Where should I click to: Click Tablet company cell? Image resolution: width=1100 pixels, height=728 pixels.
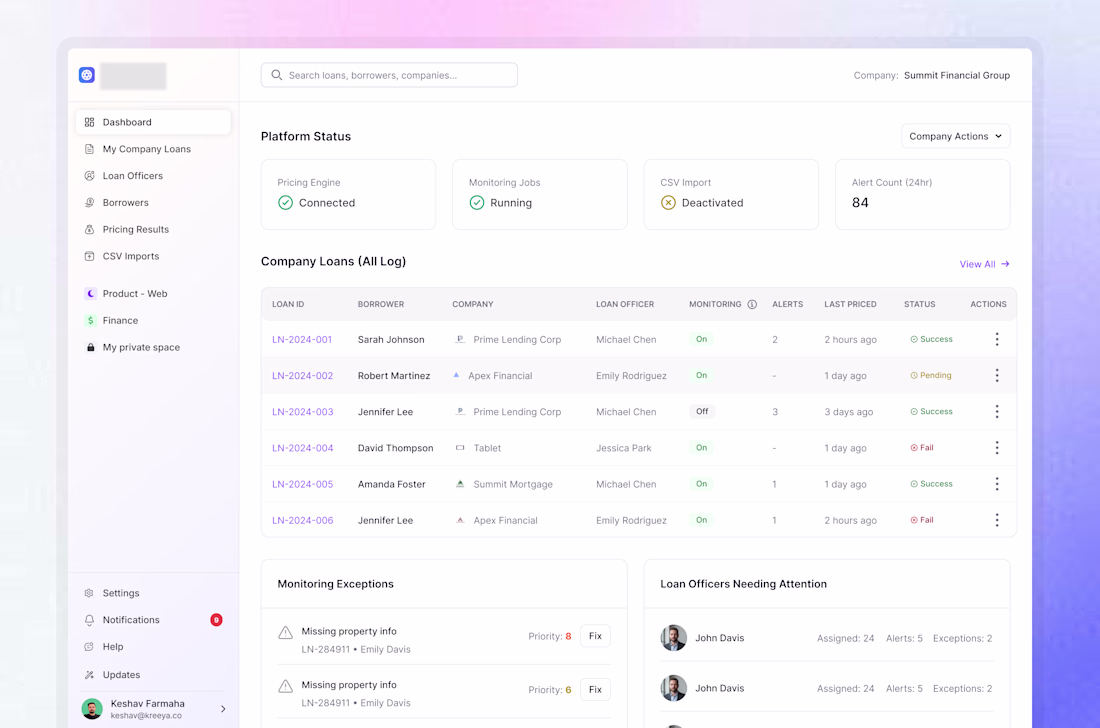tap(478, 448)
